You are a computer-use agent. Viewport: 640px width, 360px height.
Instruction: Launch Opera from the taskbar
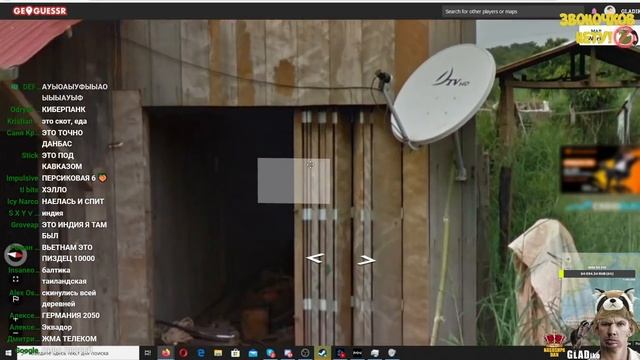coord(183,353)
